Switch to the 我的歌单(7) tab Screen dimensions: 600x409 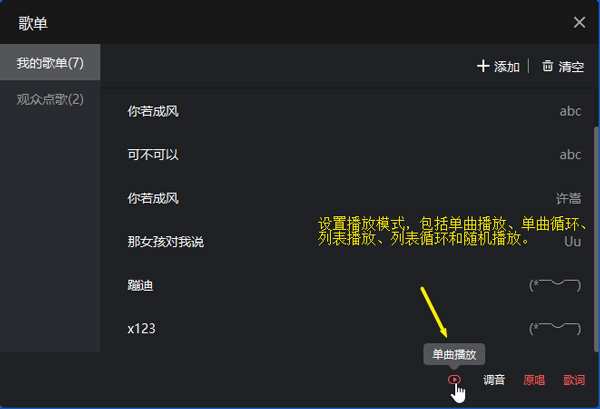click(50, 62)
